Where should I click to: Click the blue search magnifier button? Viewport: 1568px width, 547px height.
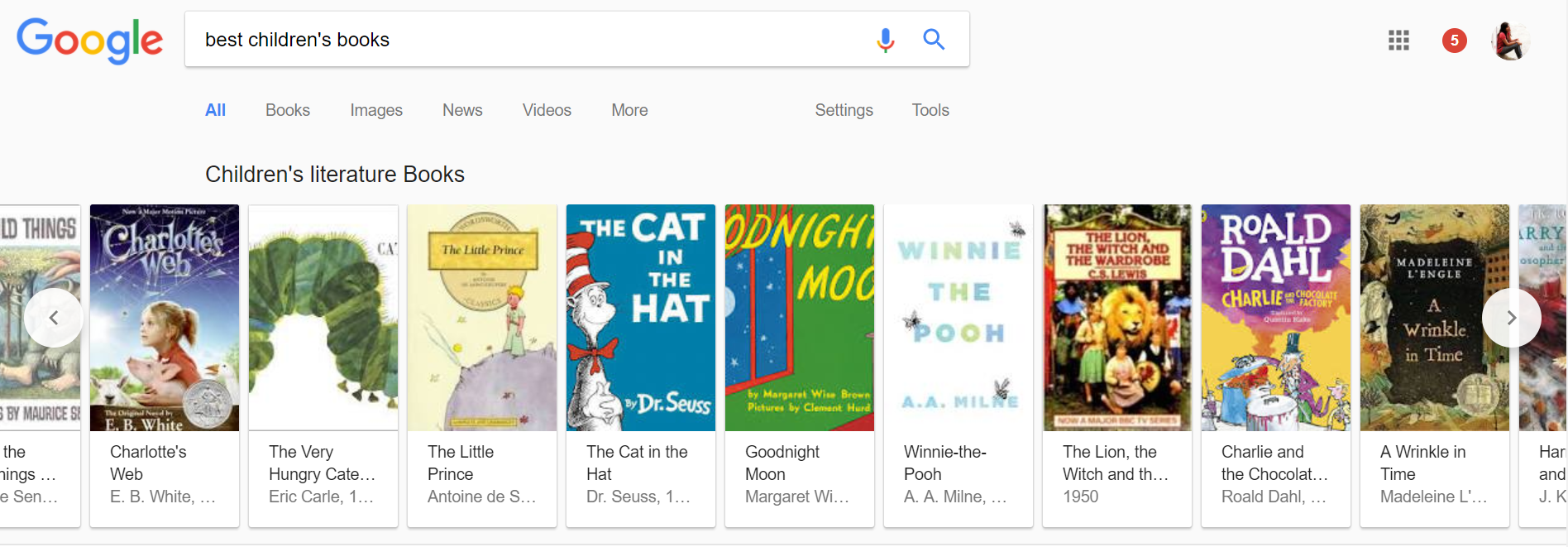click(x=934, y=39)
